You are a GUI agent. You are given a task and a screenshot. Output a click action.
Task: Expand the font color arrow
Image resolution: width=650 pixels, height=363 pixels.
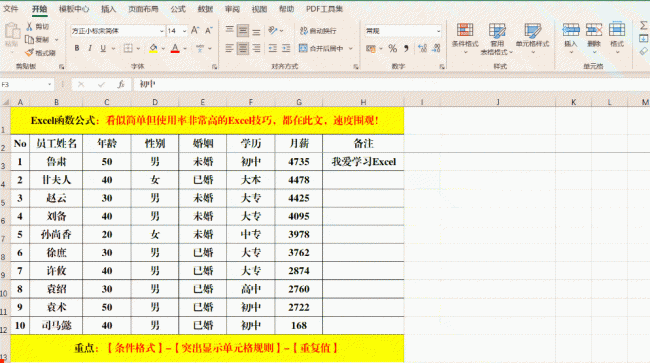tap(185, 49)
